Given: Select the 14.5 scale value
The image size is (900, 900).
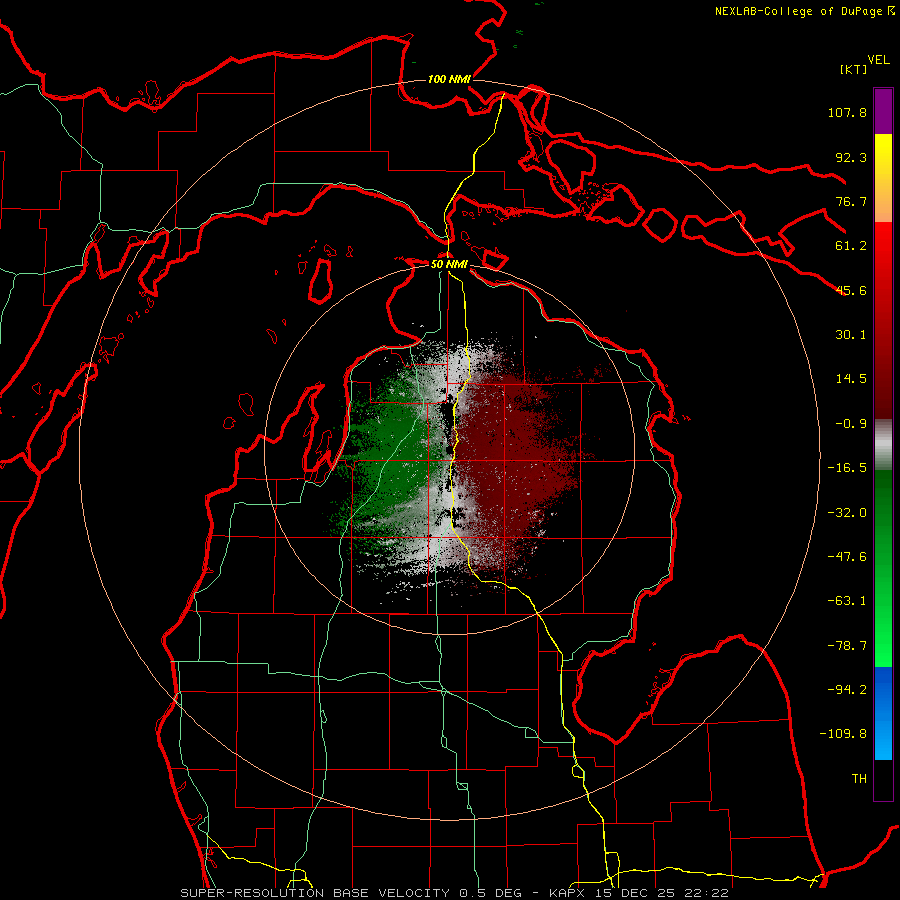Looking at the screenshot, I should [851, 379].
